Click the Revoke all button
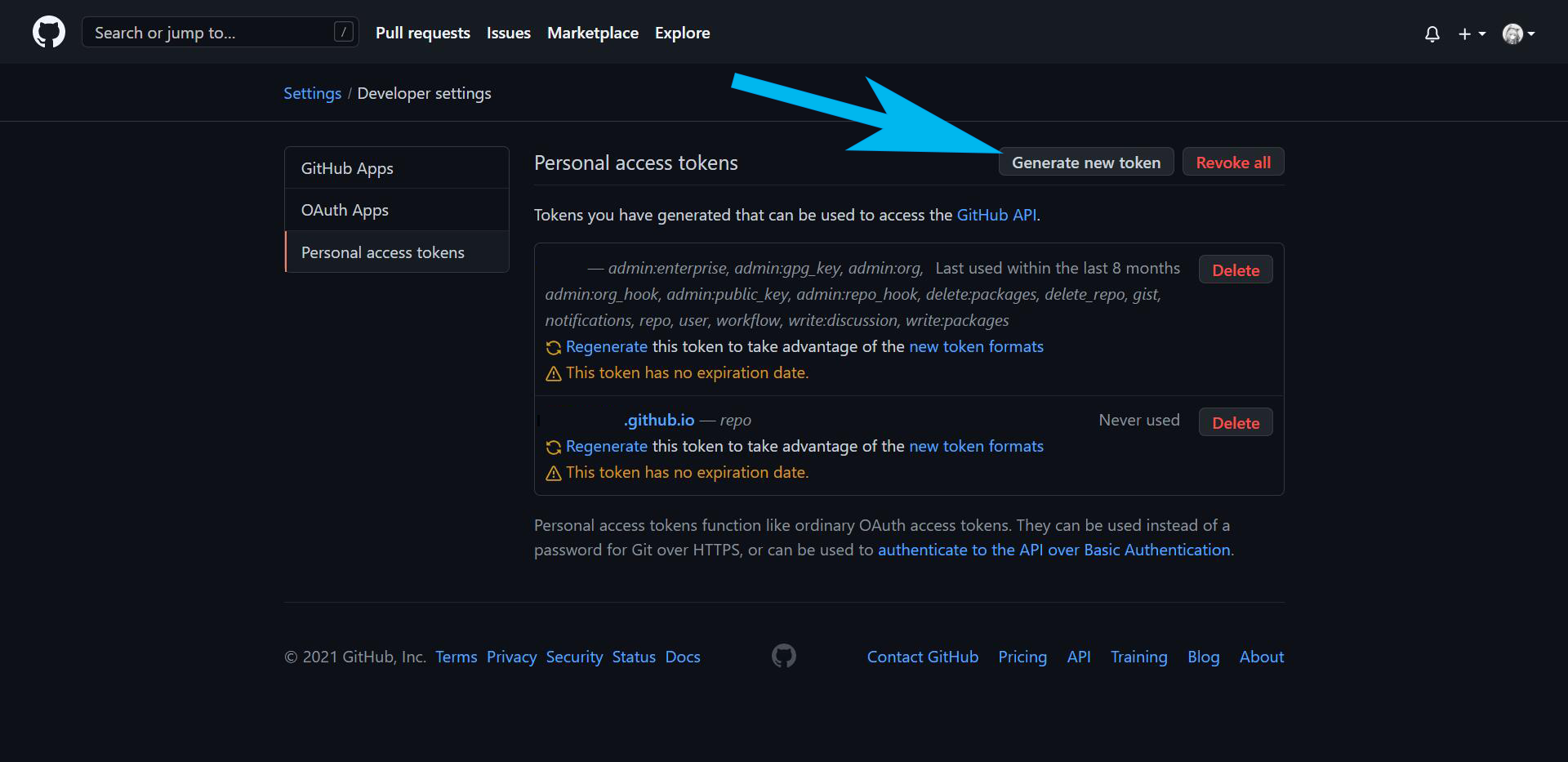The height and width of the screenshot is (762, 1568). click(x=1233, y=162)
